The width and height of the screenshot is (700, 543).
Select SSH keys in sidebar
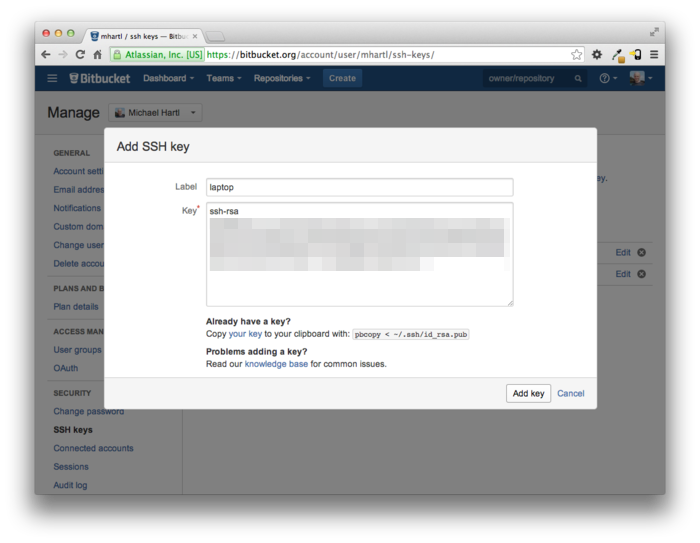pyautogui.click(x=73, y=430)
